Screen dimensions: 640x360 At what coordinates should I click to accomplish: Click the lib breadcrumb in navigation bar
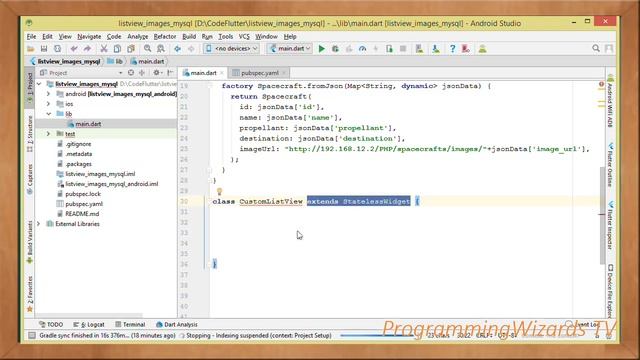click(x=115, y=61)
